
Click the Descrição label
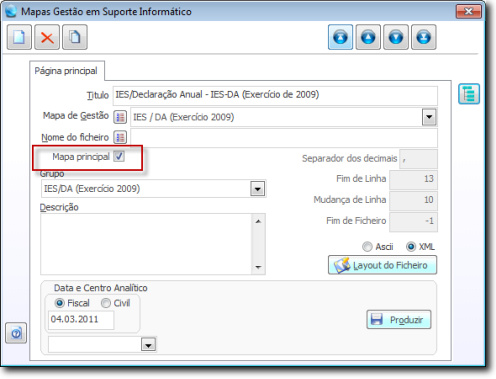coord(59,207)
